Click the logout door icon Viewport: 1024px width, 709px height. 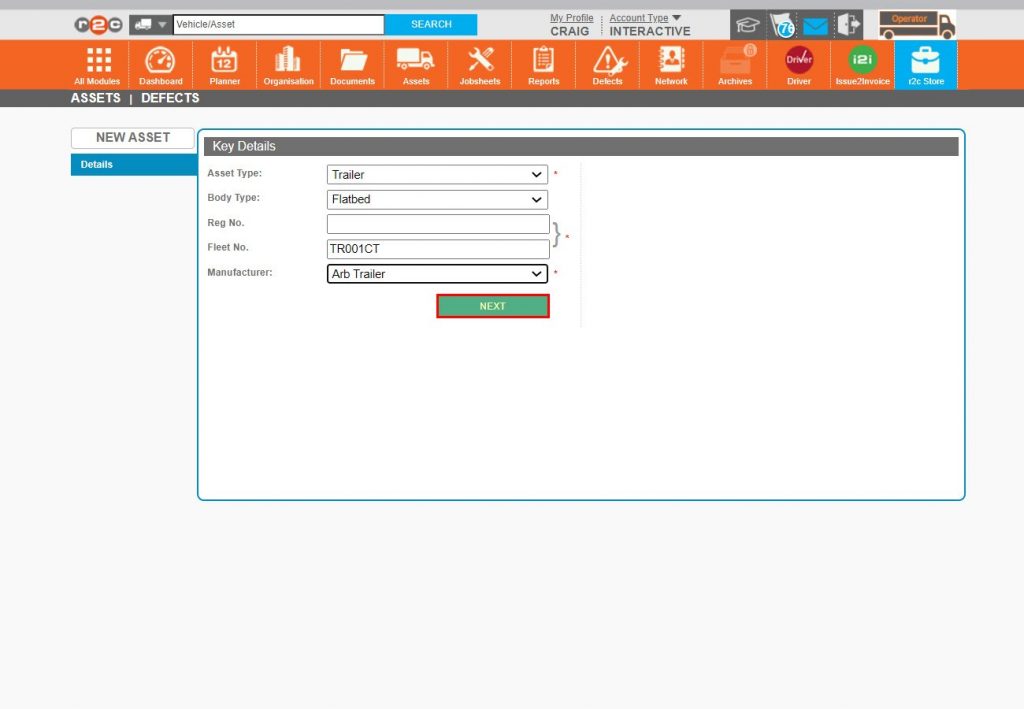pos(848,24)
